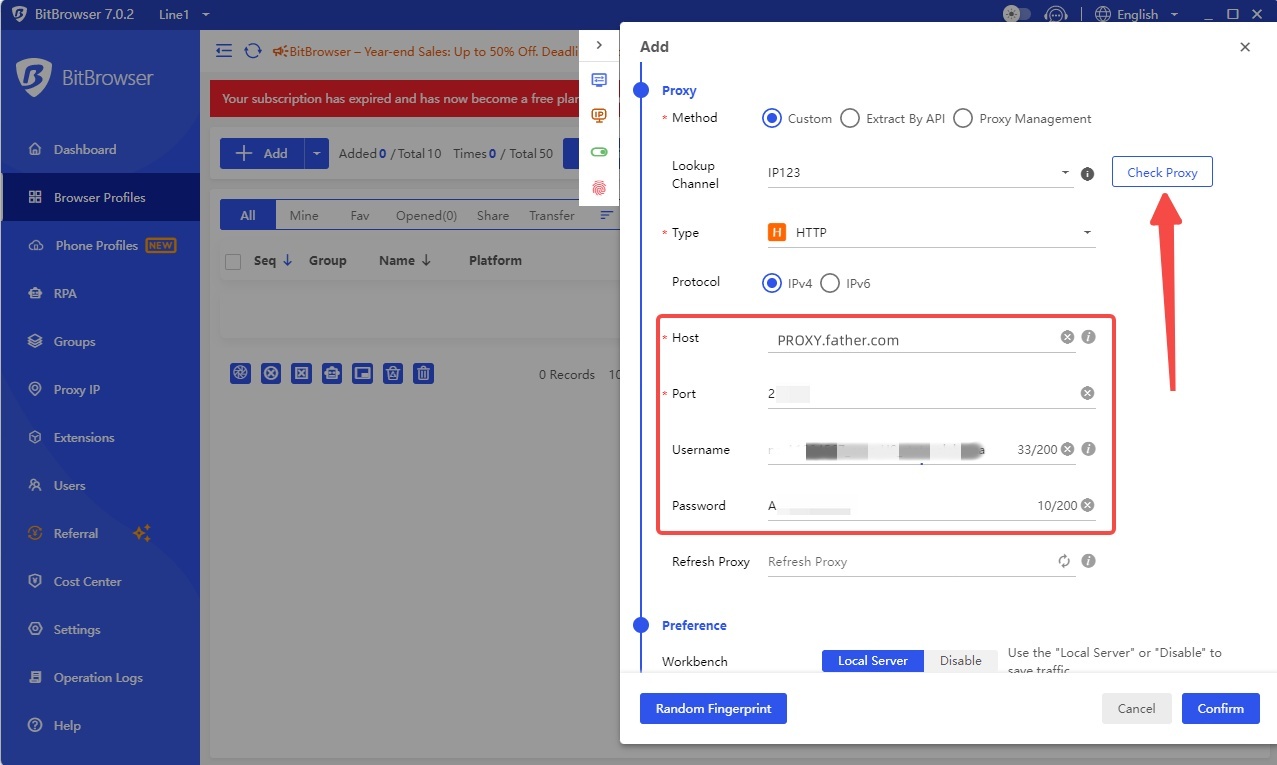Click the Settings gear icon in sidebar

pos(35,630)
